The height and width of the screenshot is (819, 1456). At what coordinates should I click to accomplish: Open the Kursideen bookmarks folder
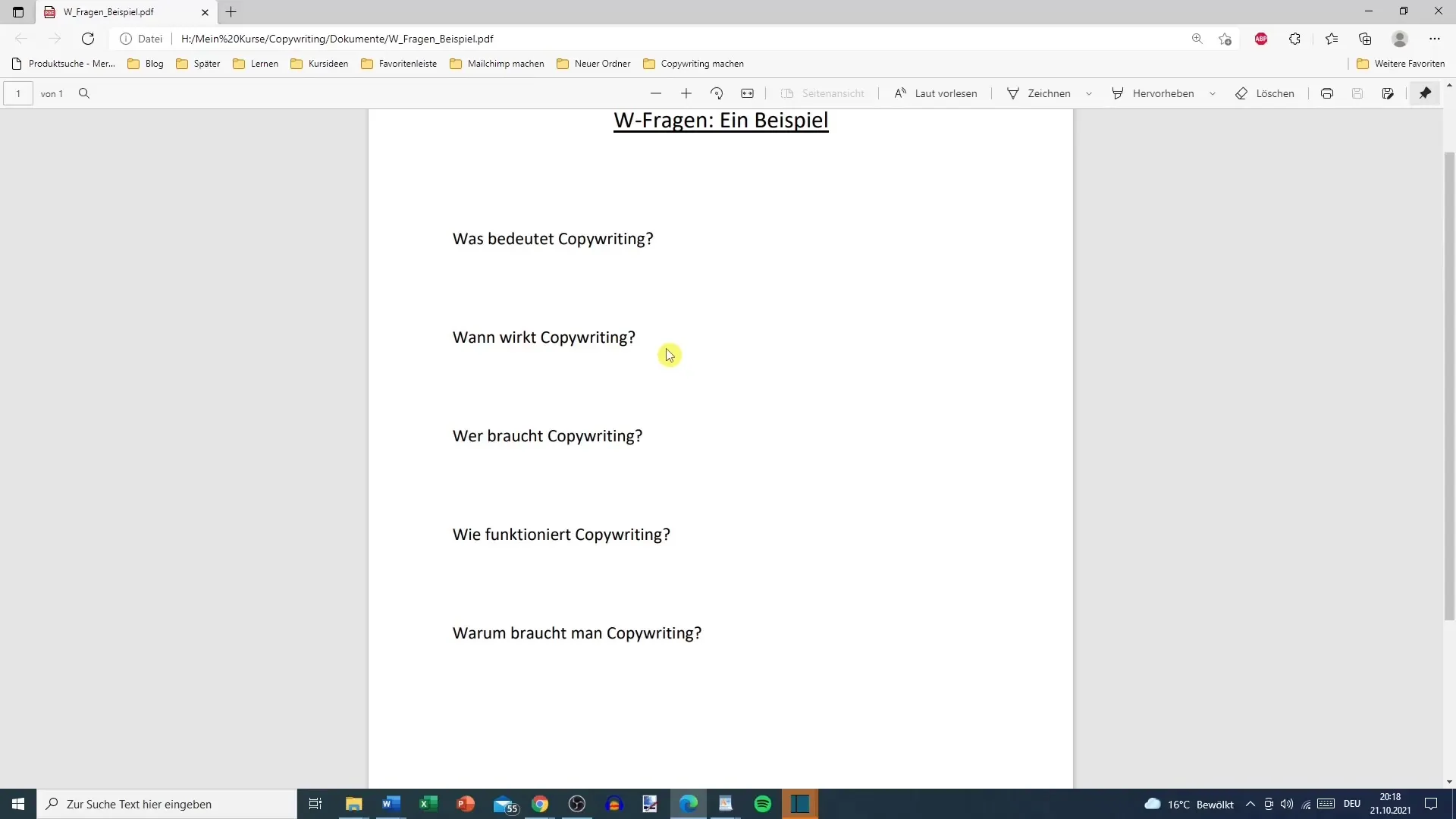click(319, 64)
